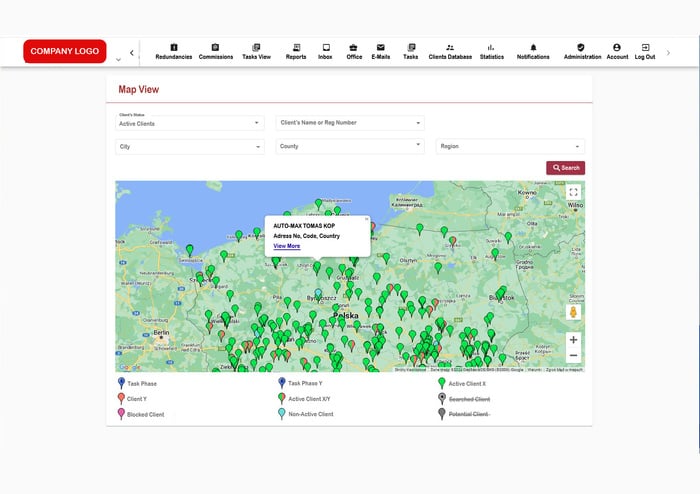Expand the Client's Status dropdown
This screenshot has width=700, height=494.
click(190, 124)
